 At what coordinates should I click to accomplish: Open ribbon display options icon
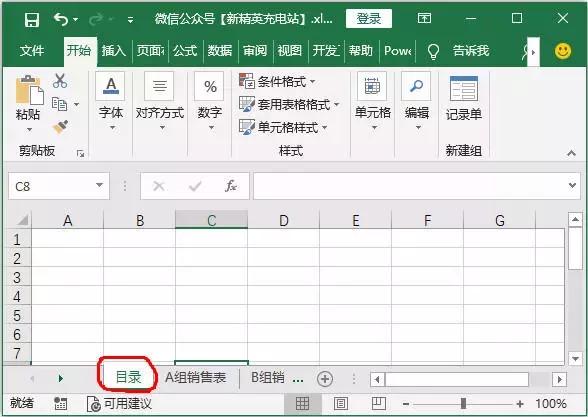pyautogui.click(x=424, y=18)
